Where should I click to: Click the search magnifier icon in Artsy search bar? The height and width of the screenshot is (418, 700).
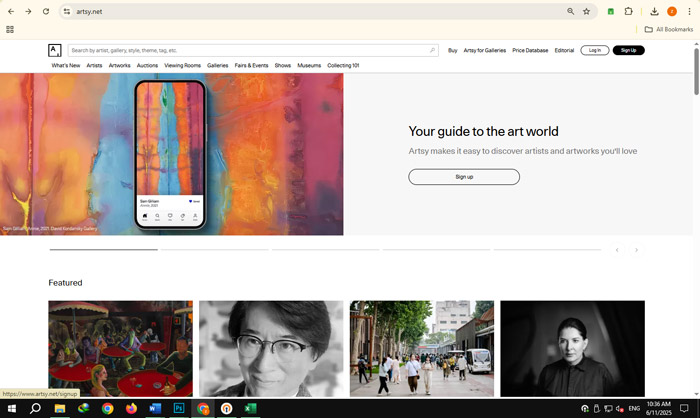432,50
